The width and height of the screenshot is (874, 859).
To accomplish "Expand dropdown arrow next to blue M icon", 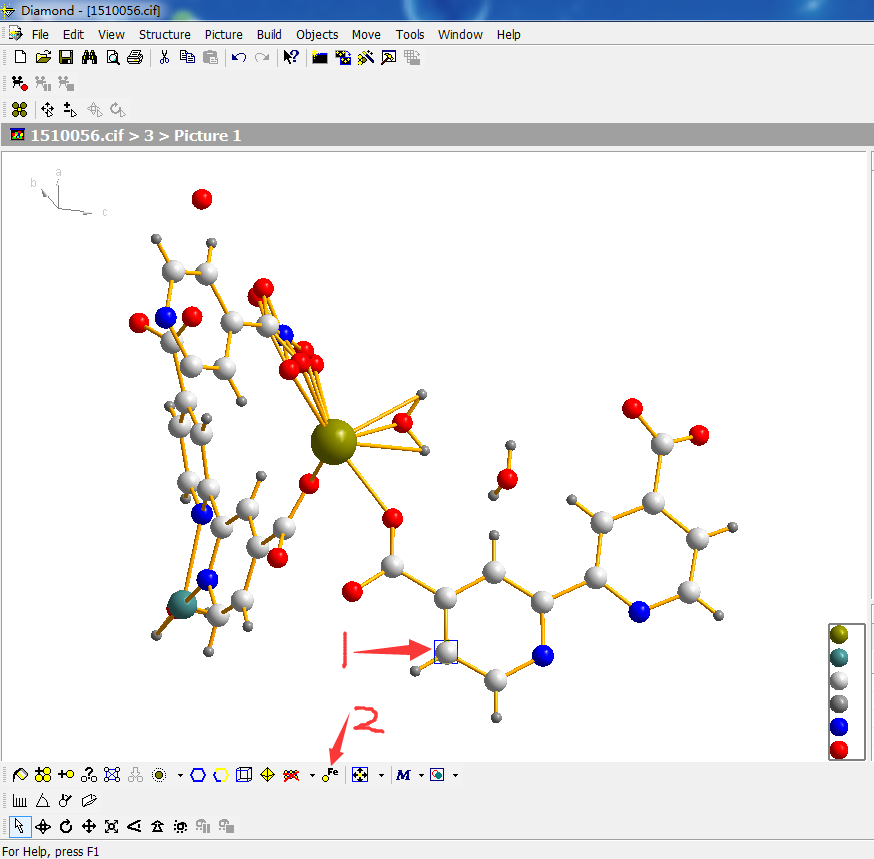I will tap(421, 775).
